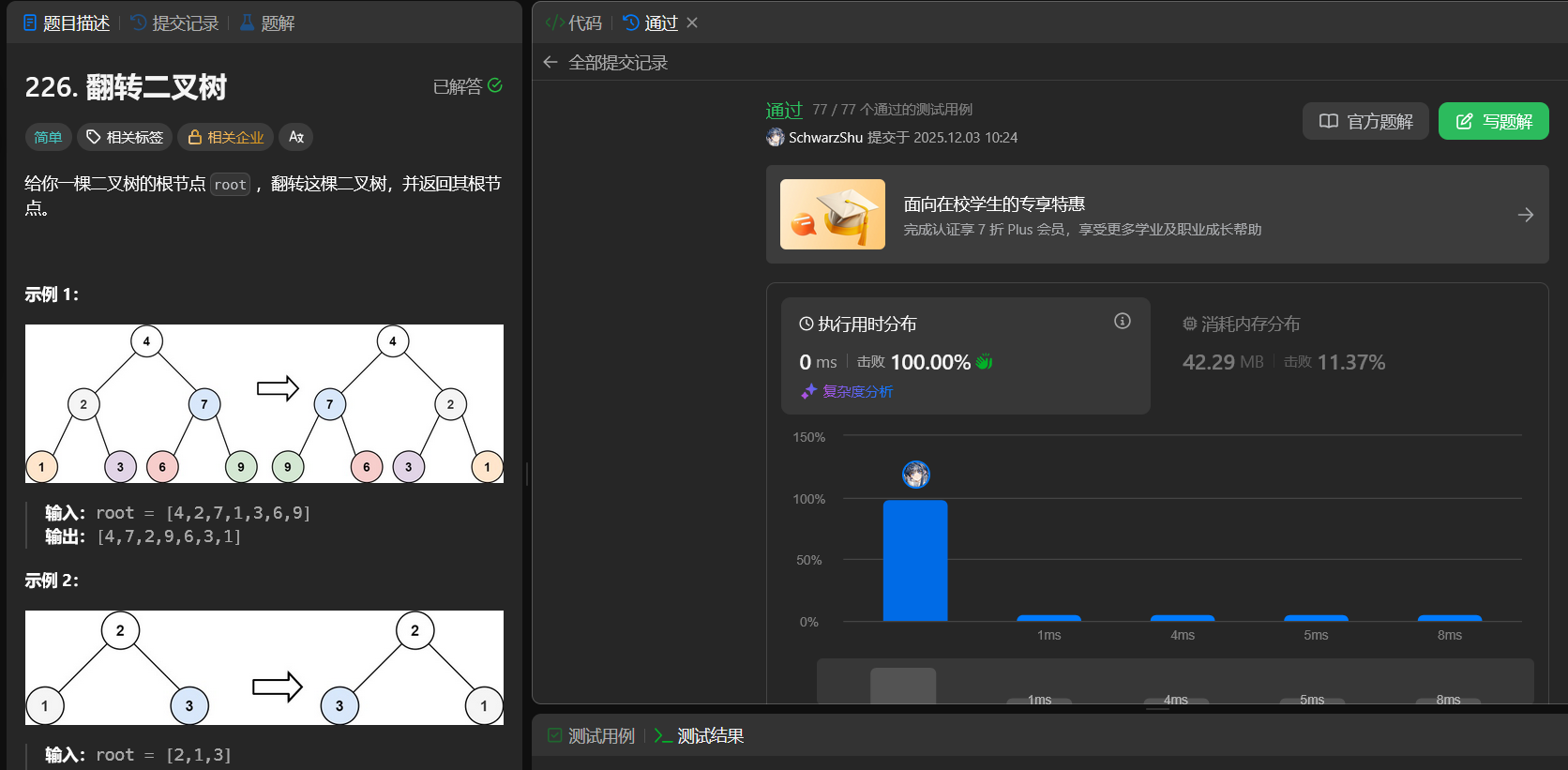Expand the 相关企业 companies section

tap(225, 137)
